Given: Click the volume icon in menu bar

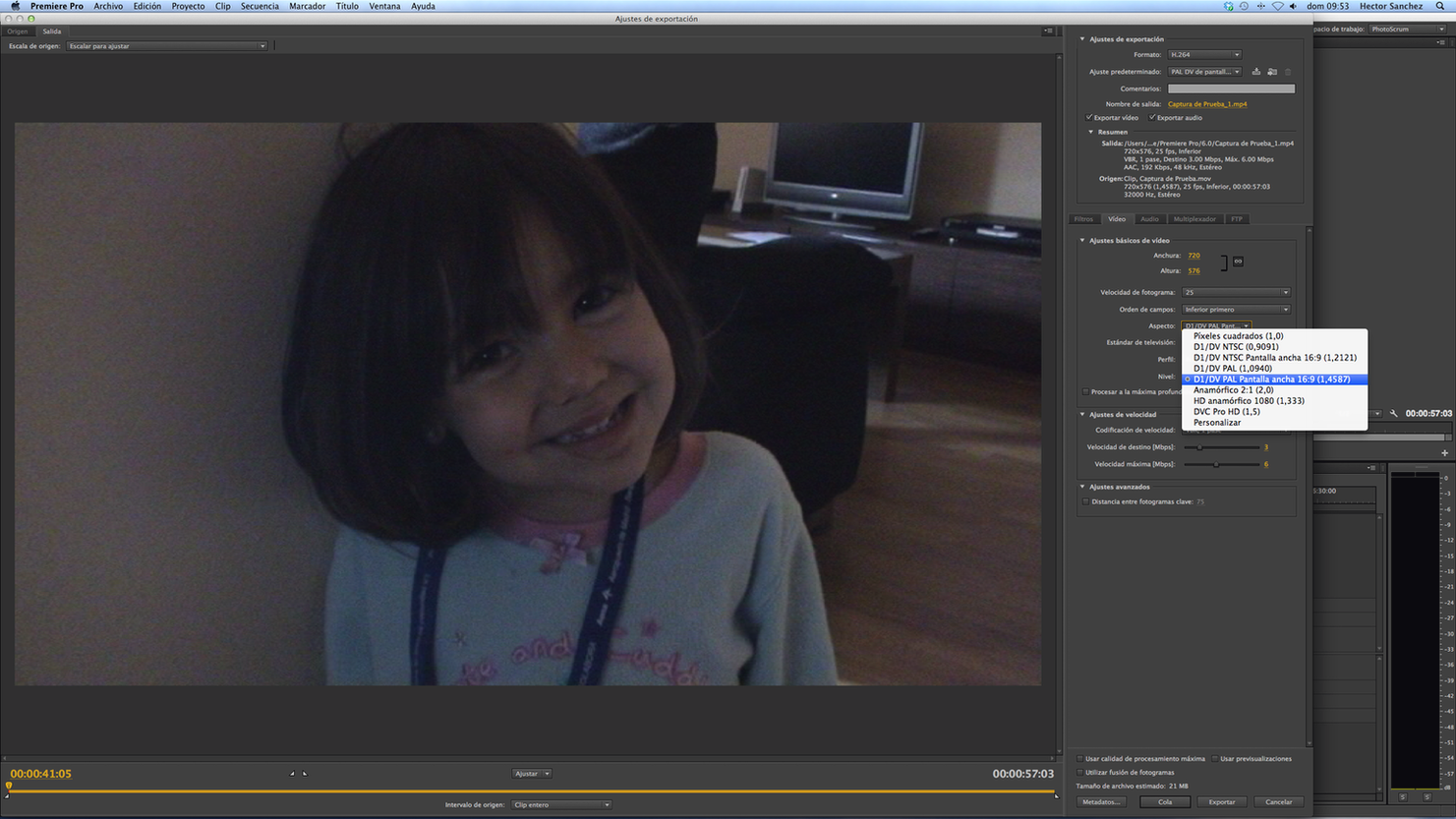Looking at the screenshot, I should pyautogui.click(x=1293, y=6).
